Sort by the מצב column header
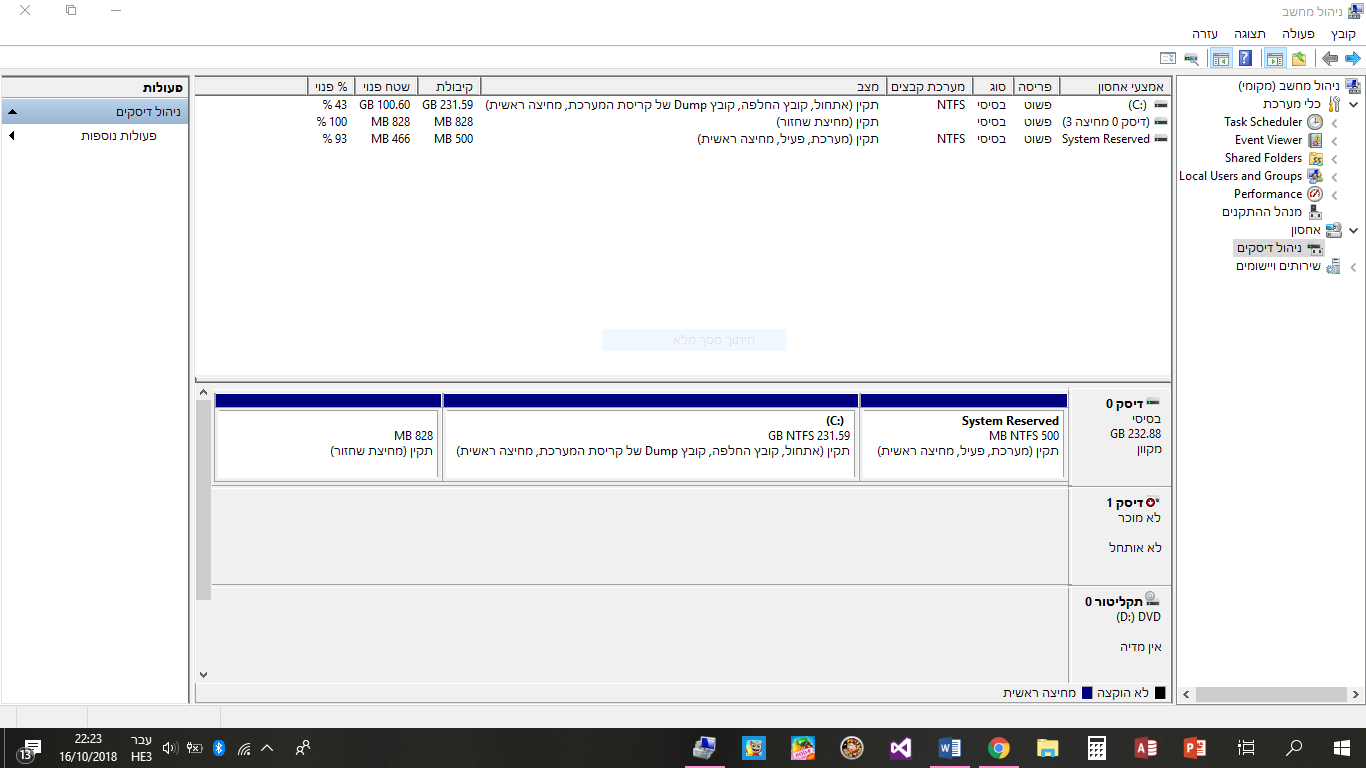 click(x=684, y=87)
